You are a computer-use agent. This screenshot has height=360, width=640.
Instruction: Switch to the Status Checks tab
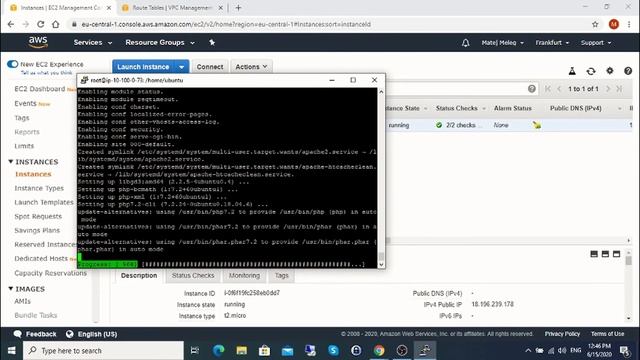pos(193,276)
